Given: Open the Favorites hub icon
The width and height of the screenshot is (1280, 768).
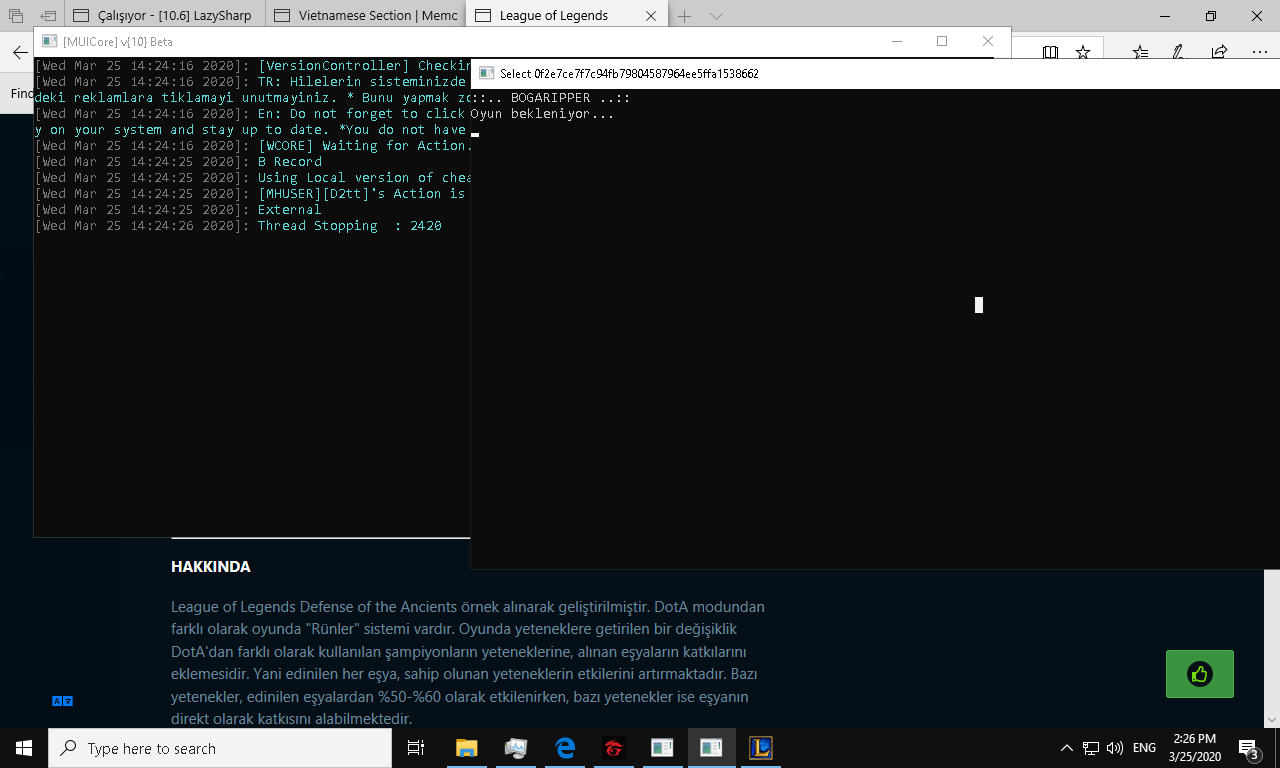Looking at the screenshot, I should pyautogui.click(x=1140, y=52).
